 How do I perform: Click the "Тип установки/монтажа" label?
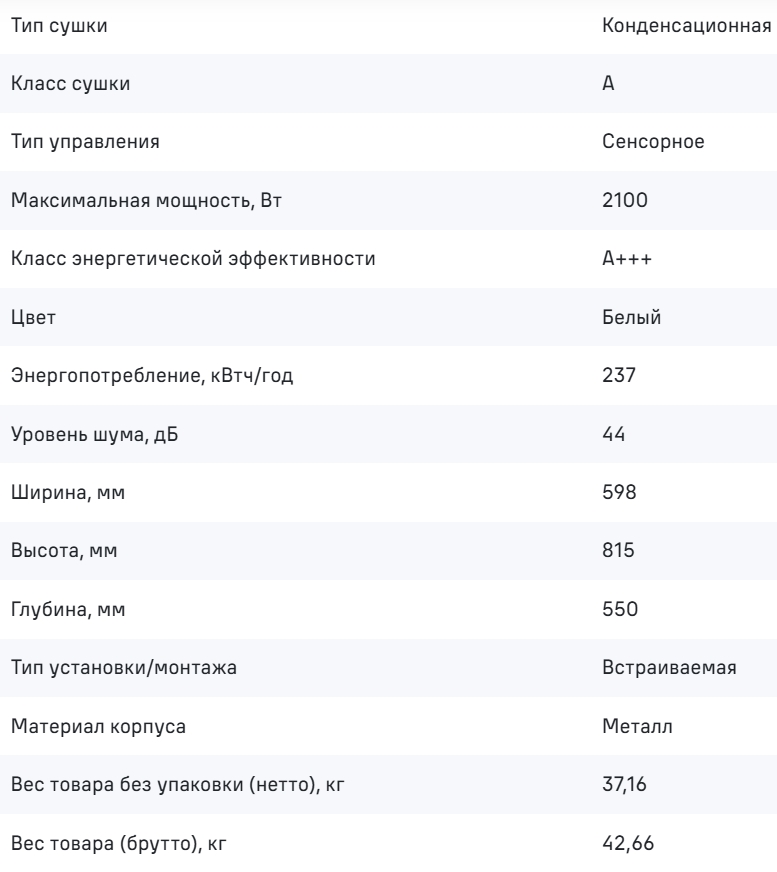coord(124,668)
